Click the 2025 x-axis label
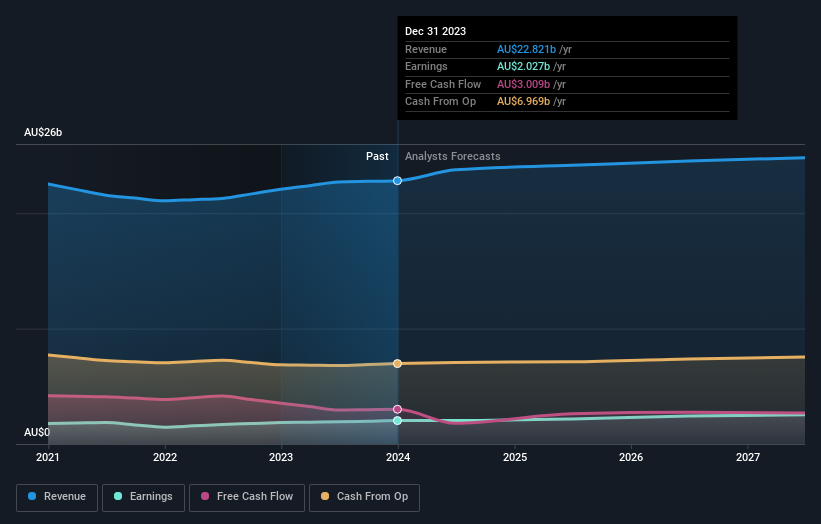 [x=515, y=457]
